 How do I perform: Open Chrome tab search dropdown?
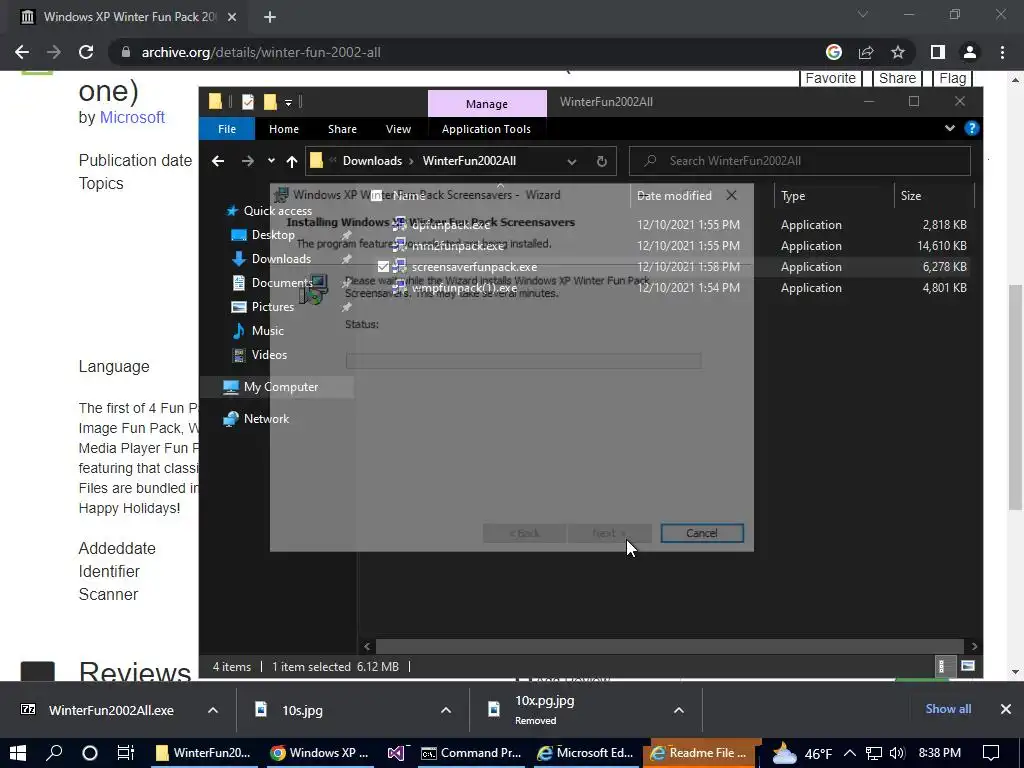[863, 14]
